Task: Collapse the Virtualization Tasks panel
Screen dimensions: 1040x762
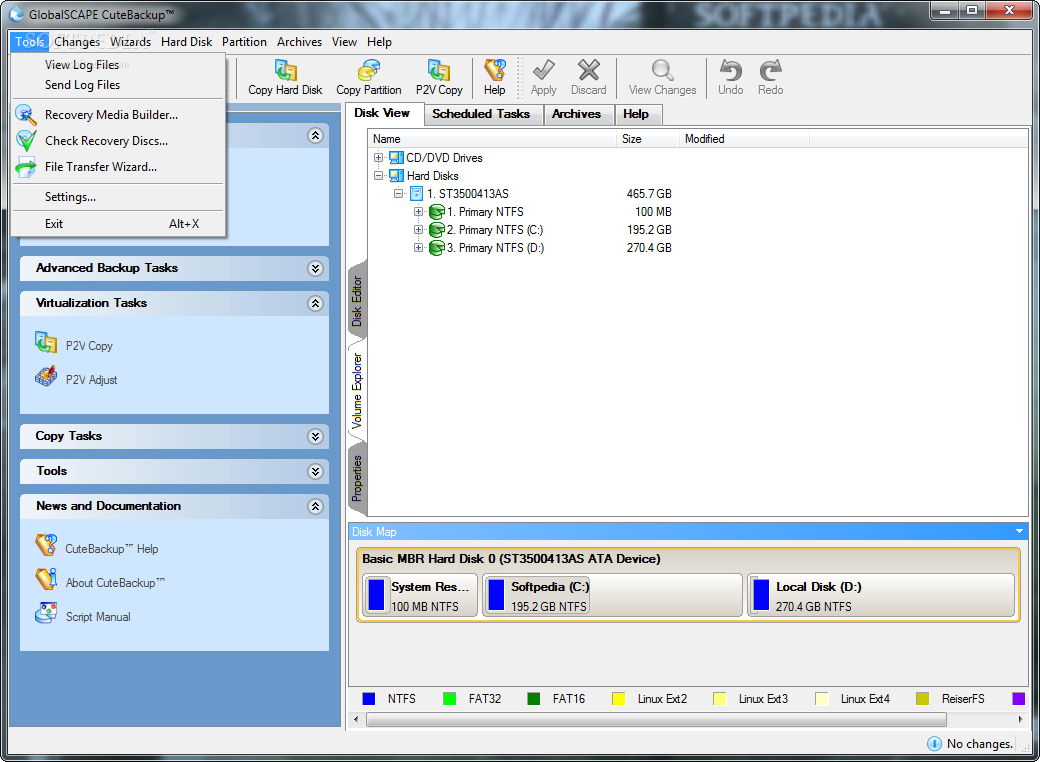Action: [x=315, y=303]
